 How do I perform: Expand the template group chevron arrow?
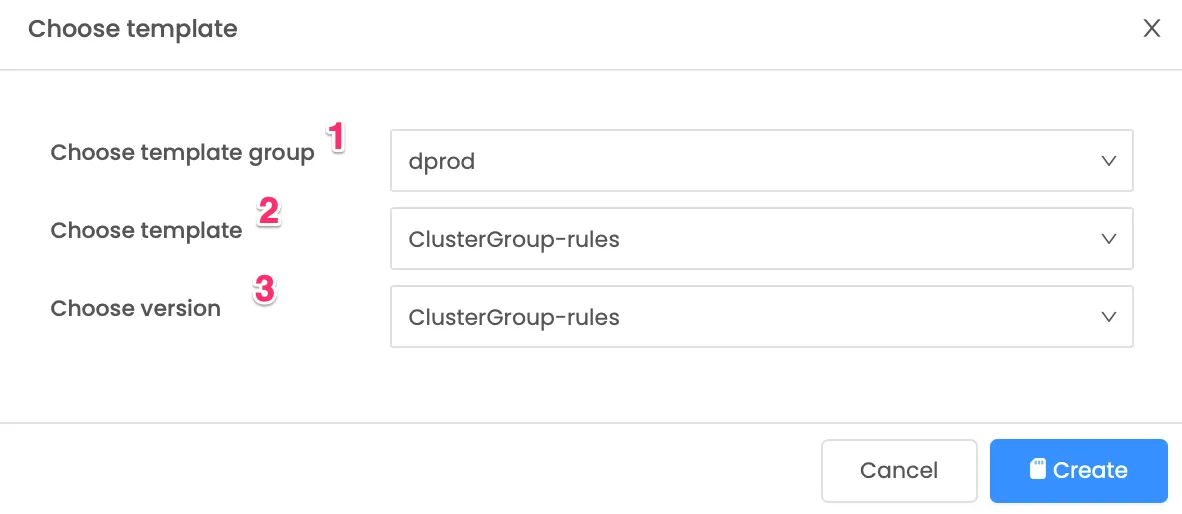click(x=1108, y=161)
